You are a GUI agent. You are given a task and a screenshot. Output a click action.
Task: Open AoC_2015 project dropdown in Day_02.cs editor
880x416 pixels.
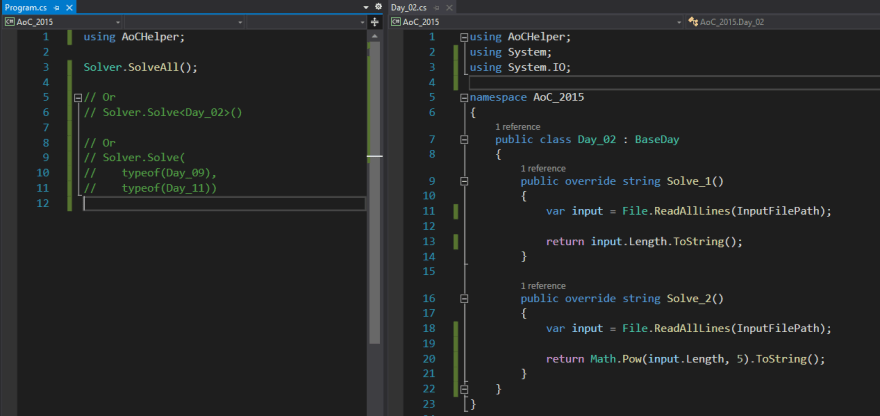pyautogui.click(x=536, y=22)
